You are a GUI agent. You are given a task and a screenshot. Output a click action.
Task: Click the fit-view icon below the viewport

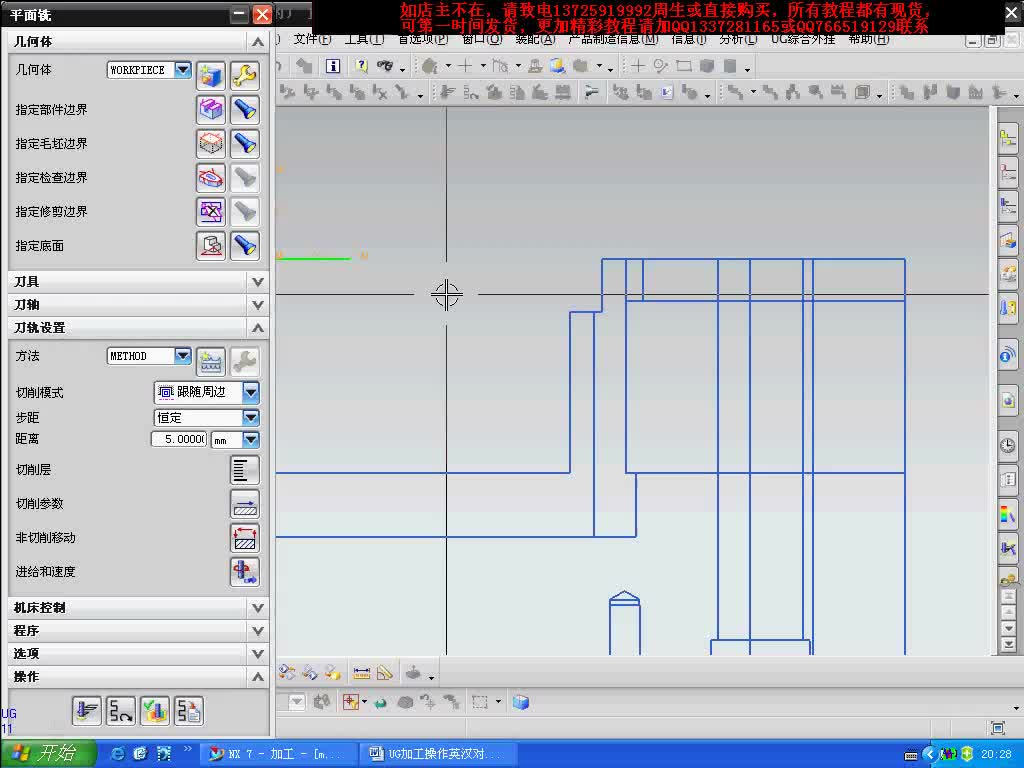[997, 728]
